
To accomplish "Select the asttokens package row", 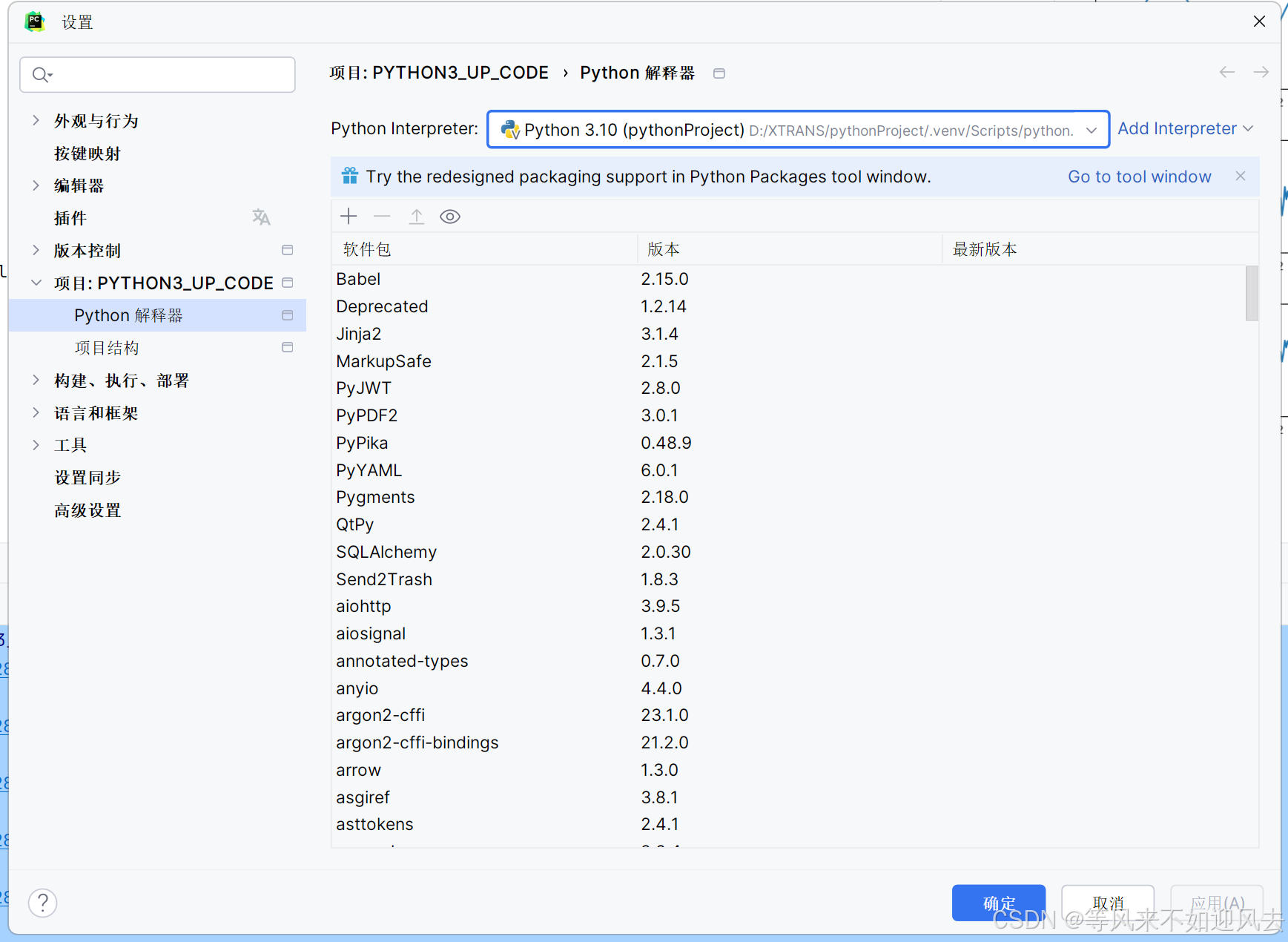I will (x=788, y=824).
